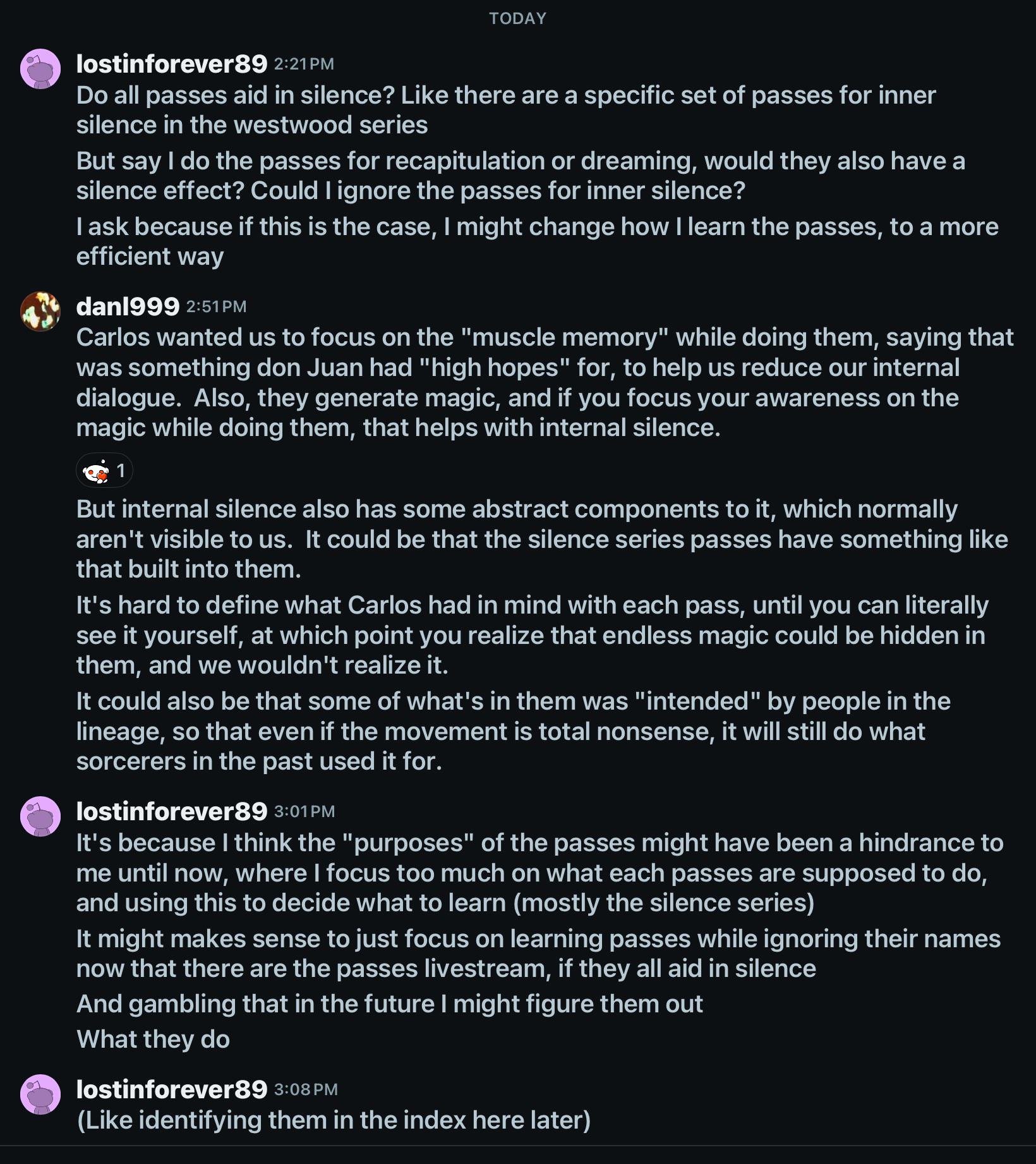Screen dimensions: 1036x1164
Task: Toggle the Snoo heart reaction on danl999's message
Action: [x=104, y=471]
